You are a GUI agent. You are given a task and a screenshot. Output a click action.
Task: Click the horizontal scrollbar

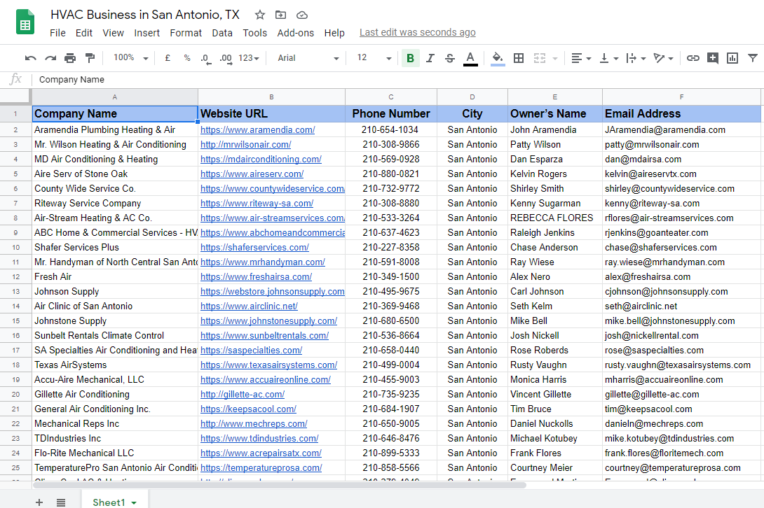coord(280,485)
